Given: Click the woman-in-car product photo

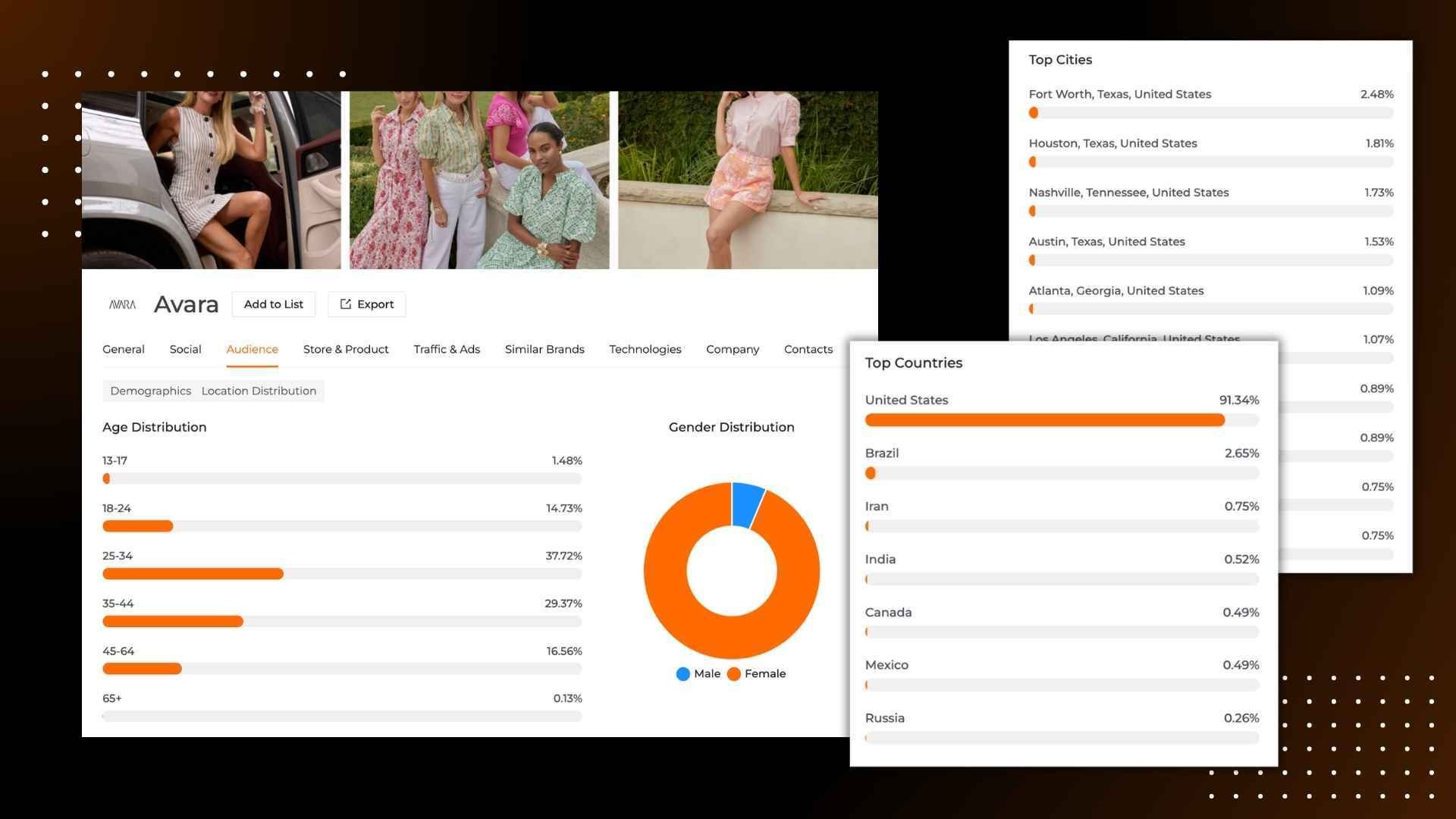Looking at the screenshot, I should click(212, 180).
